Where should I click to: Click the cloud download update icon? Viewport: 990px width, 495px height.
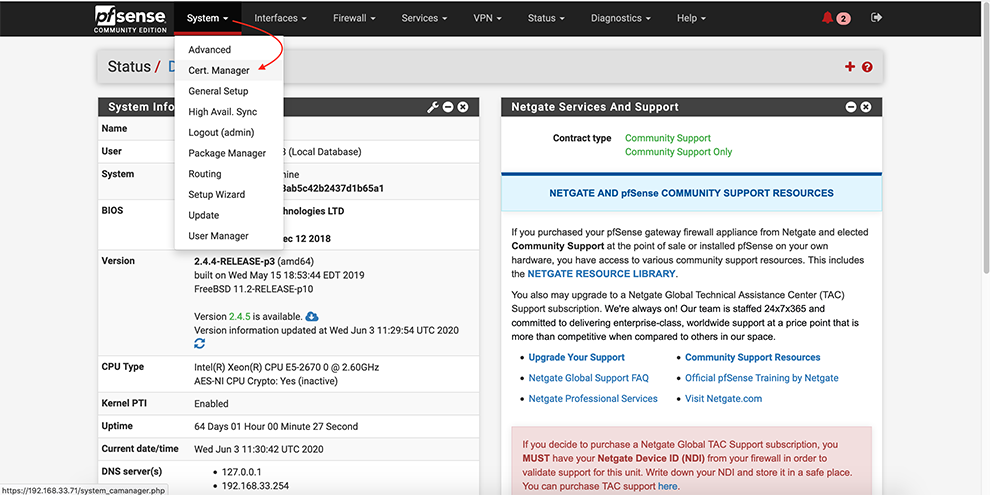click(312, 316)
